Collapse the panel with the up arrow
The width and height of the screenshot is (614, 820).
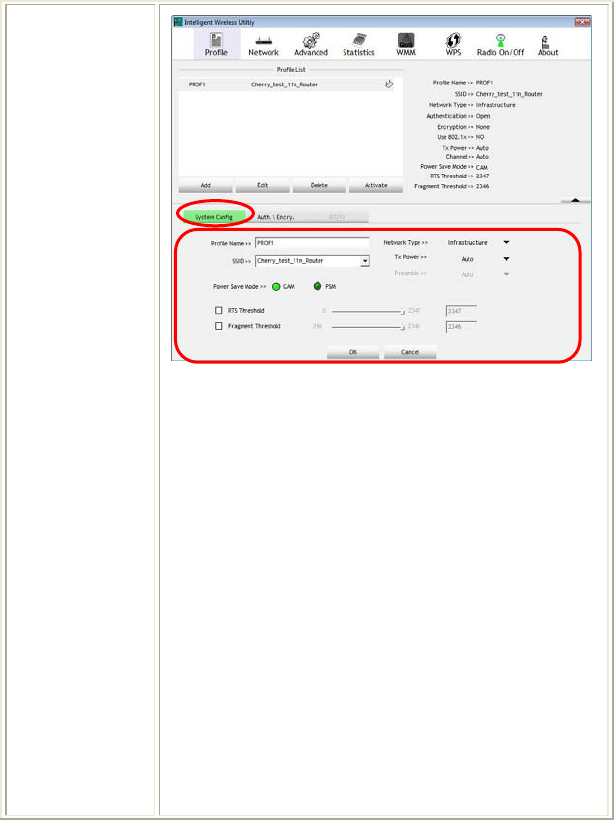click(x=576, y=200)
